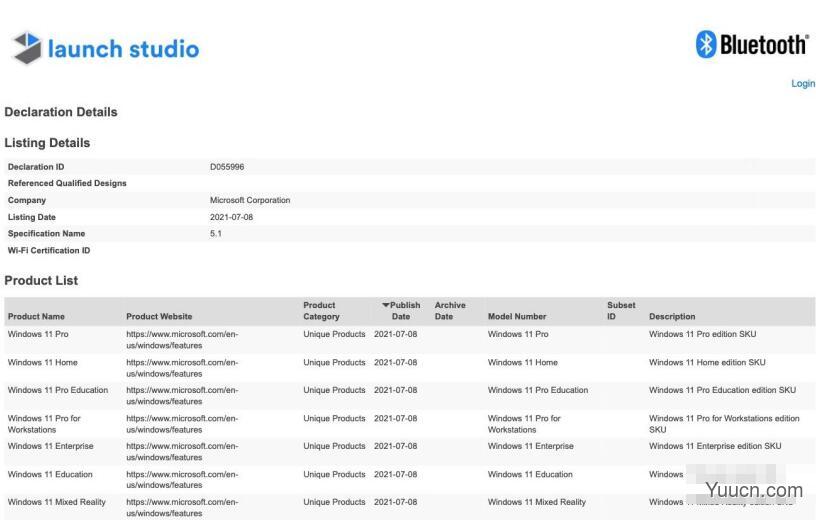
Task: Click publish date in Windows 11 Pro row
Action: (x=396, y=334)
